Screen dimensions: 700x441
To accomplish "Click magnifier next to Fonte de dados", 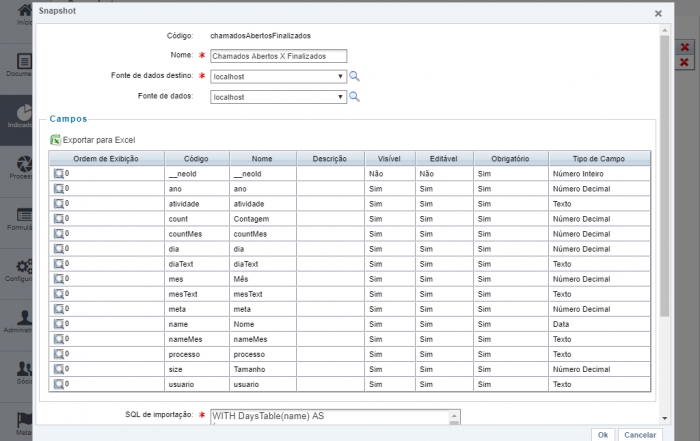I will coord(354,97).
